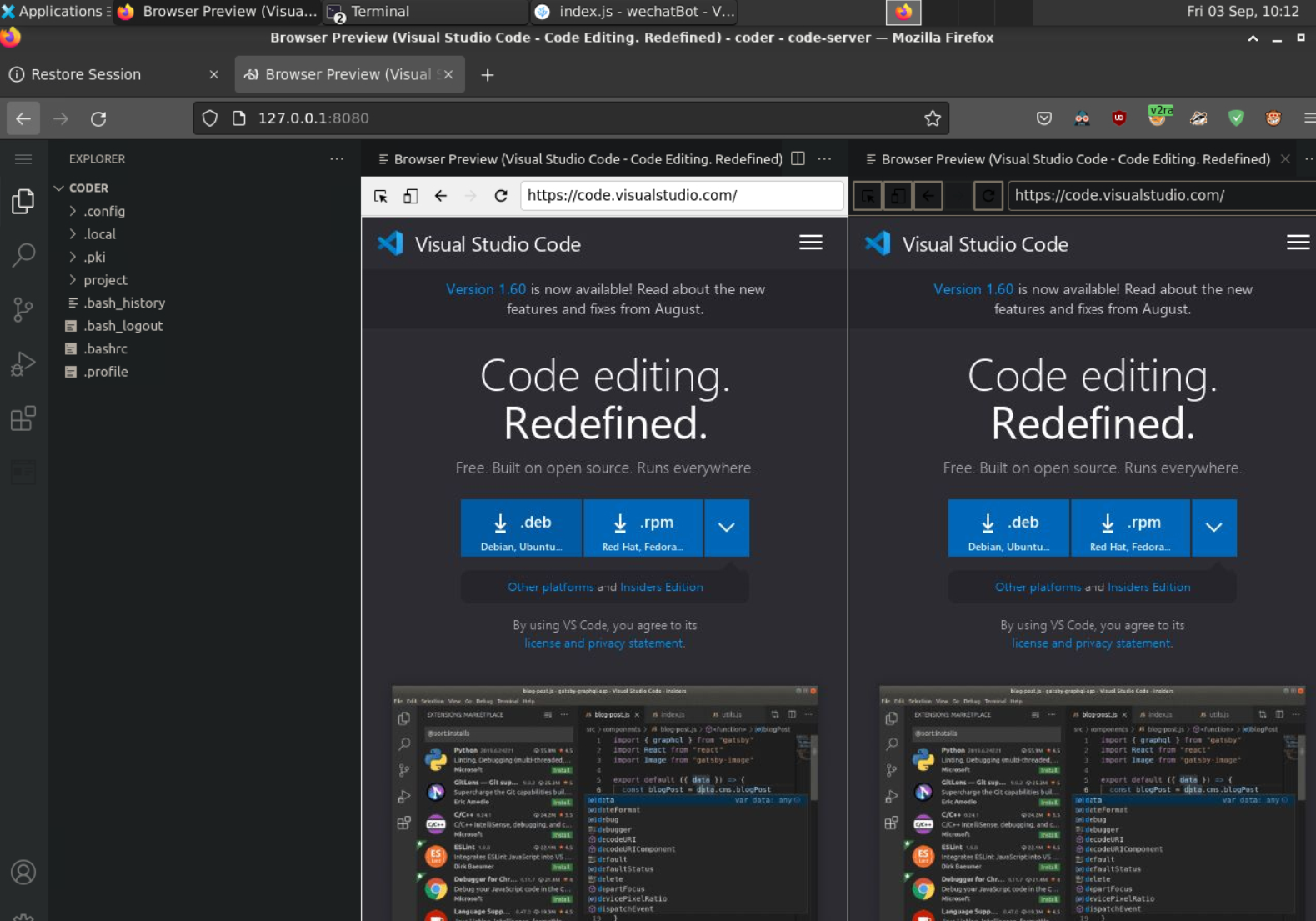Select the Restore Session Firefox tab
Screen dimensions: 1316x921
tap(114, 75)
